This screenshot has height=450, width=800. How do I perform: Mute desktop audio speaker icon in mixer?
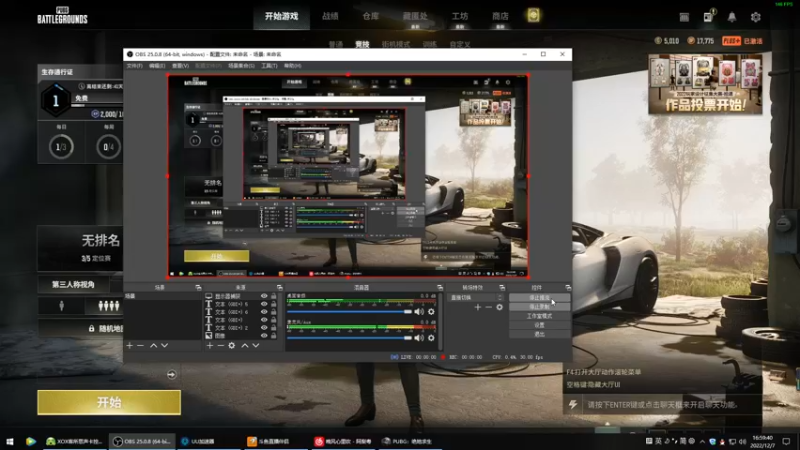[419, 311]
